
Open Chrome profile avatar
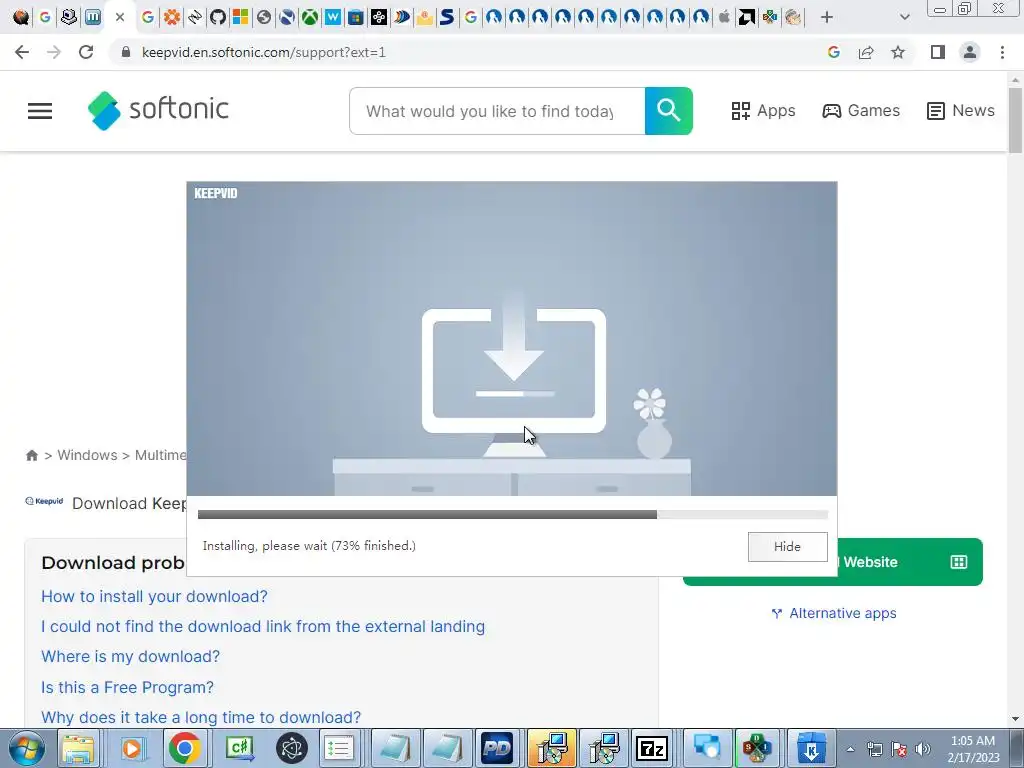[x=970, y=52]
